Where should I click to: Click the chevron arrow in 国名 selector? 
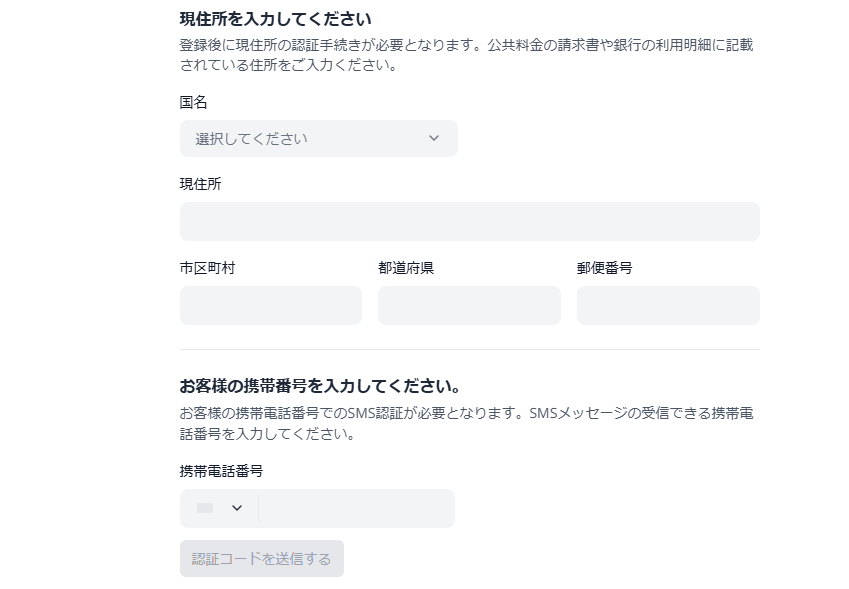(433, 139)
